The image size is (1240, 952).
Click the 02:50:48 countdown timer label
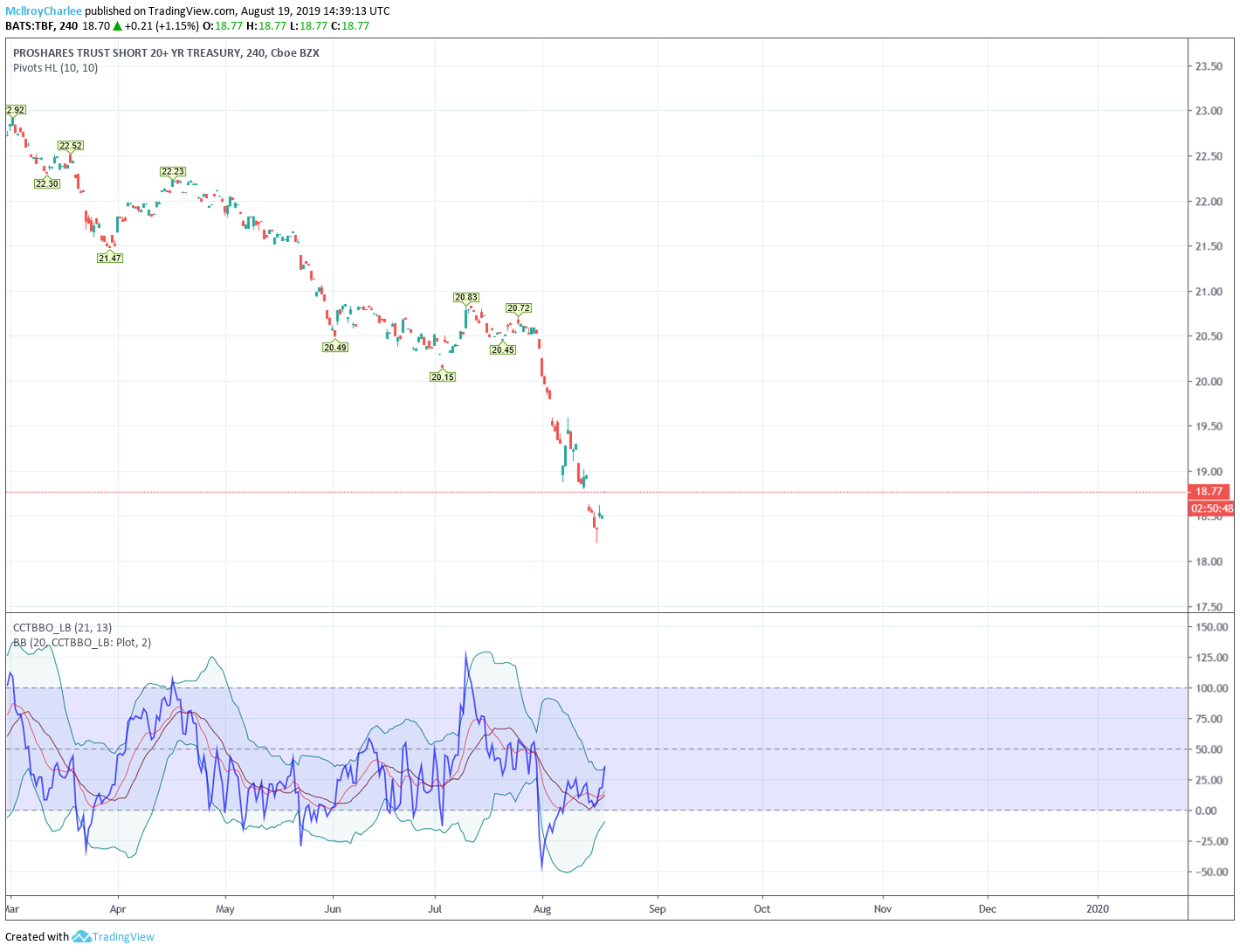(1212, 508)
